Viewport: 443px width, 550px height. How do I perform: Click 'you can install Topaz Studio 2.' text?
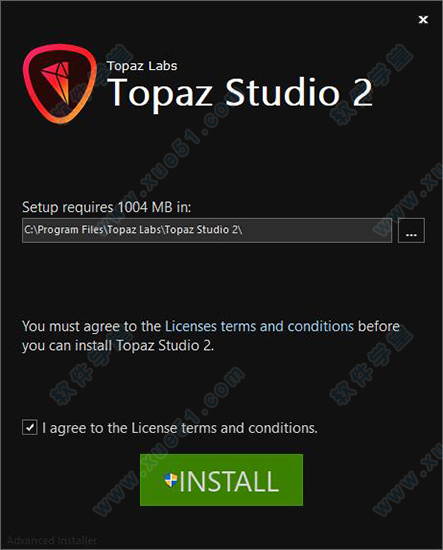coord(118,346)
